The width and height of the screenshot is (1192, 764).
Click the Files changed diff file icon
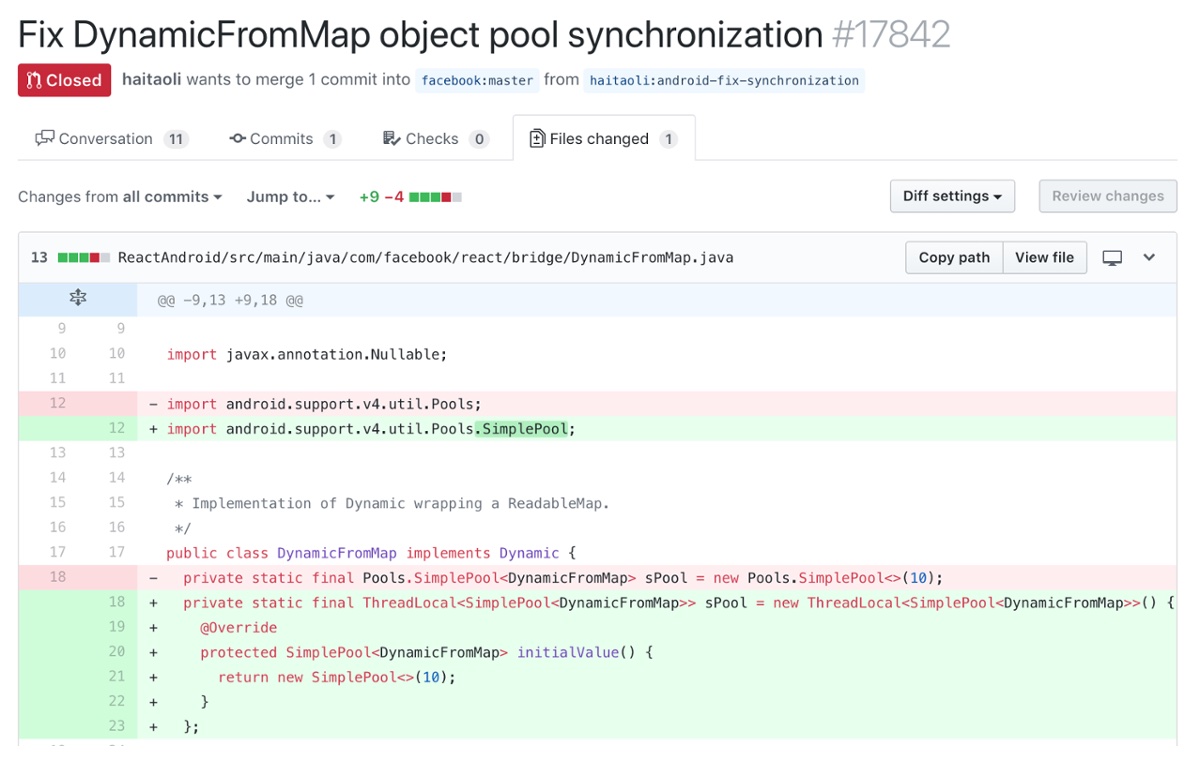click(537, 138)
